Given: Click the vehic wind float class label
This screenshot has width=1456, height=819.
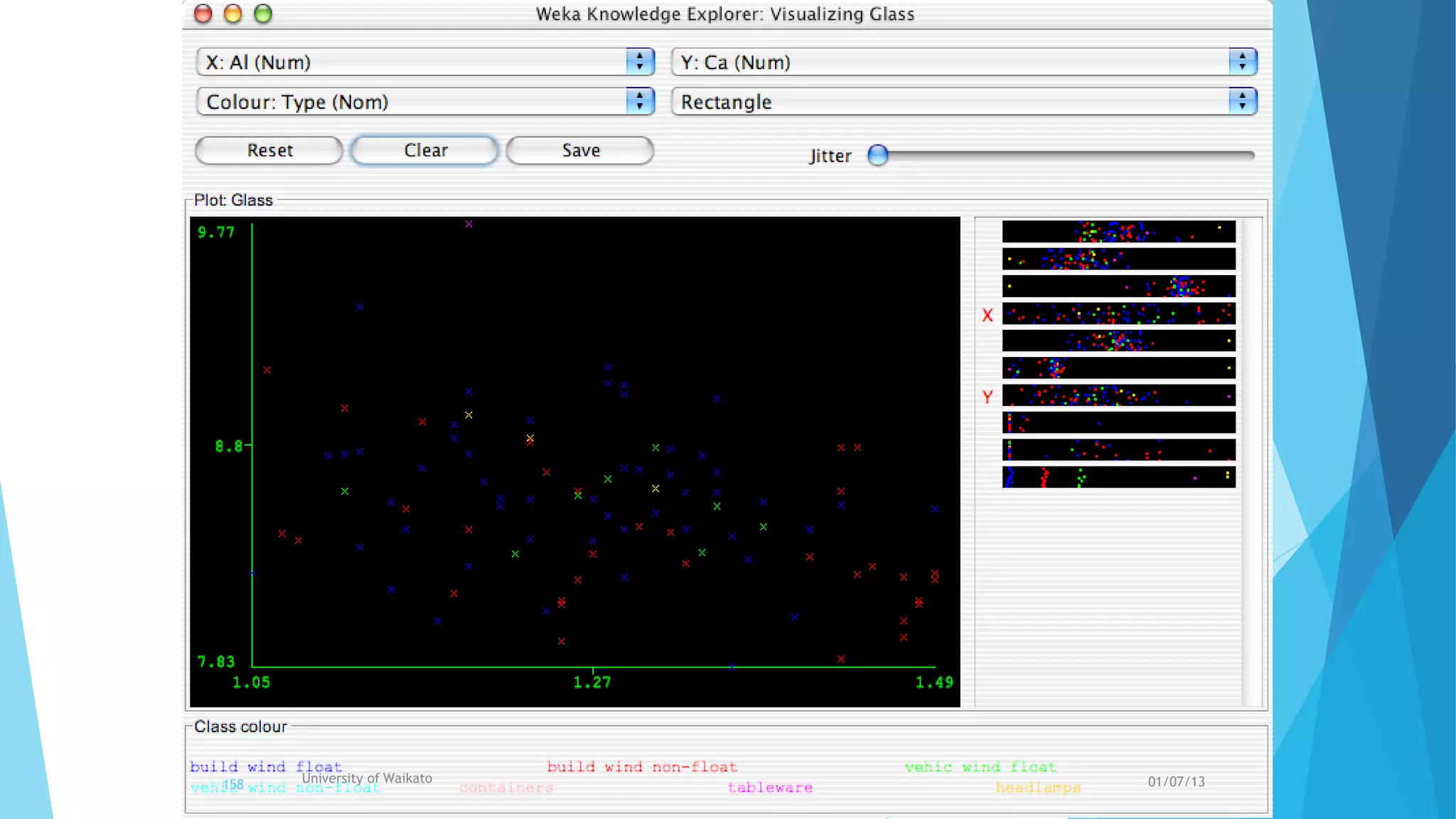Looking at the screenshot, I should tap(980, 766).
